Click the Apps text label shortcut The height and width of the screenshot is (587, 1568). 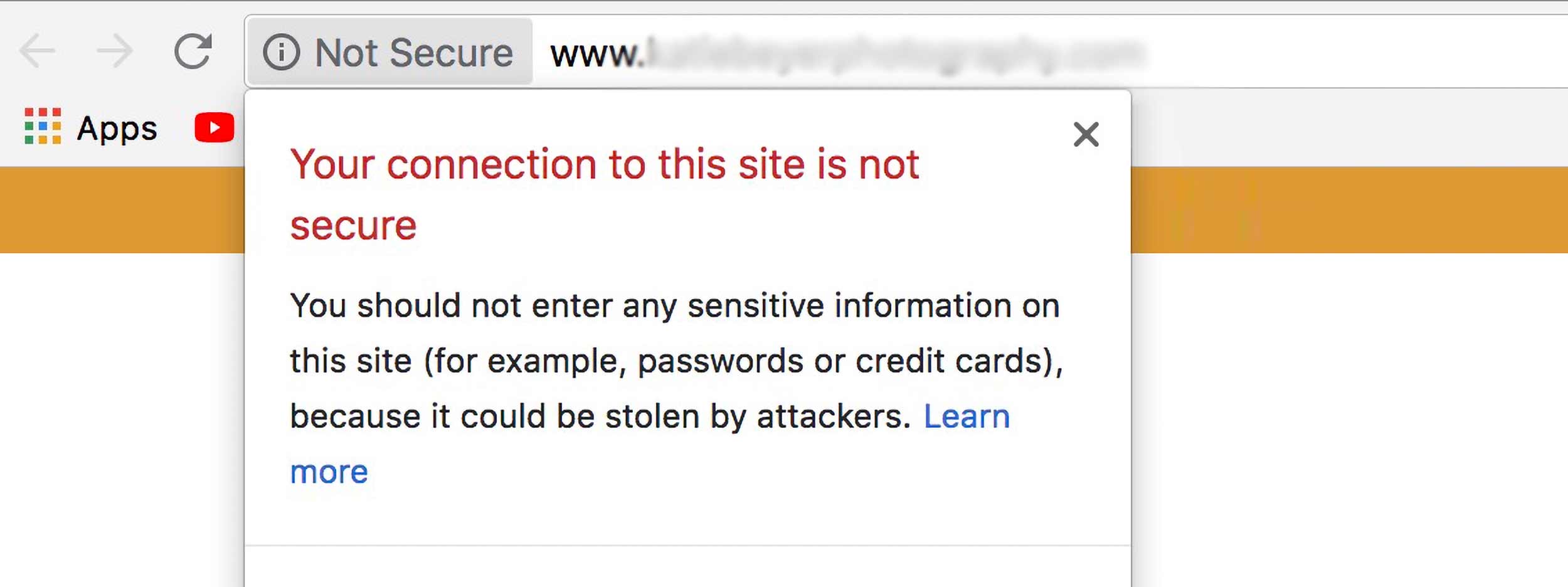click(117, 129)
